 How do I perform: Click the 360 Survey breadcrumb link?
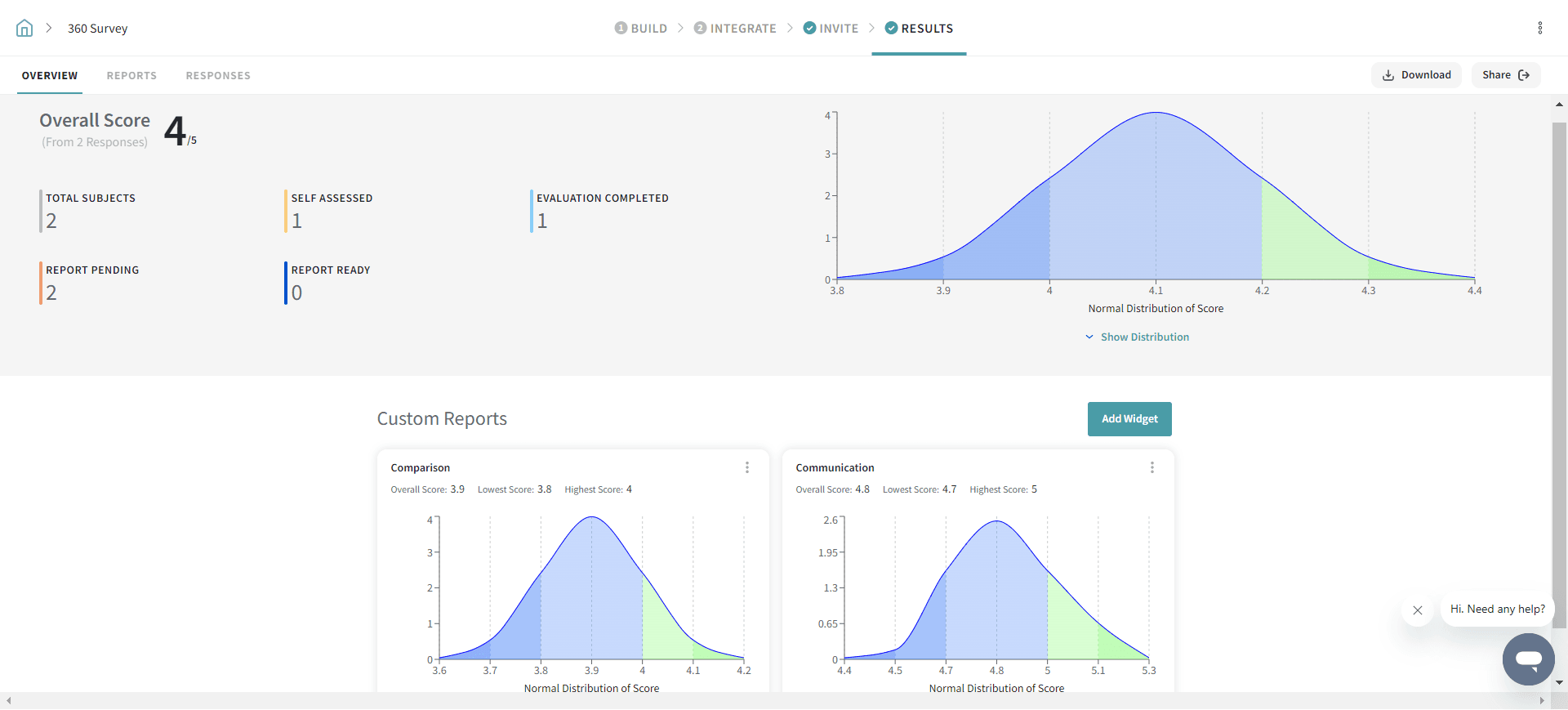(97, 29)
